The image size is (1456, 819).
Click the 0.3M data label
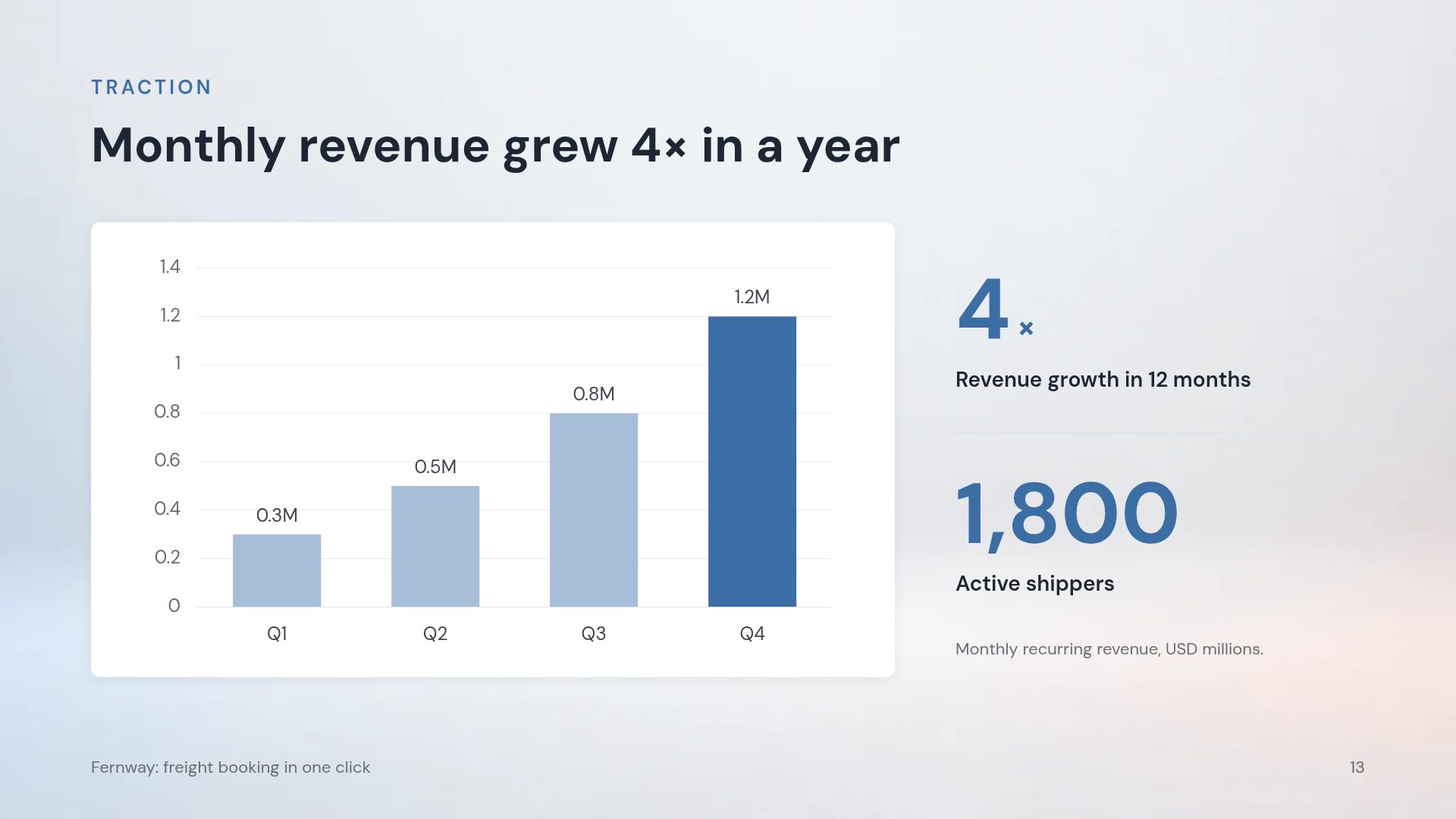[x=277, y=515]
